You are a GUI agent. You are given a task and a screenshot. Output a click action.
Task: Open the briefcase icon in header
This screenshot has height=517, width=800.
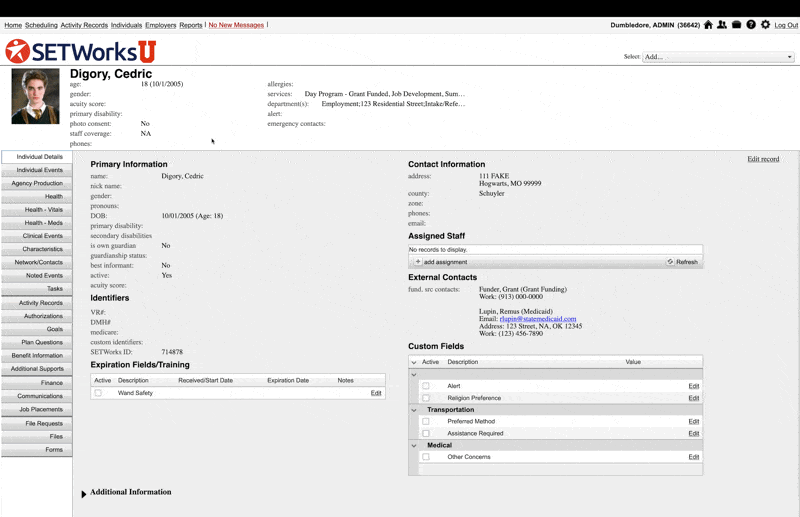pos(736,24)
